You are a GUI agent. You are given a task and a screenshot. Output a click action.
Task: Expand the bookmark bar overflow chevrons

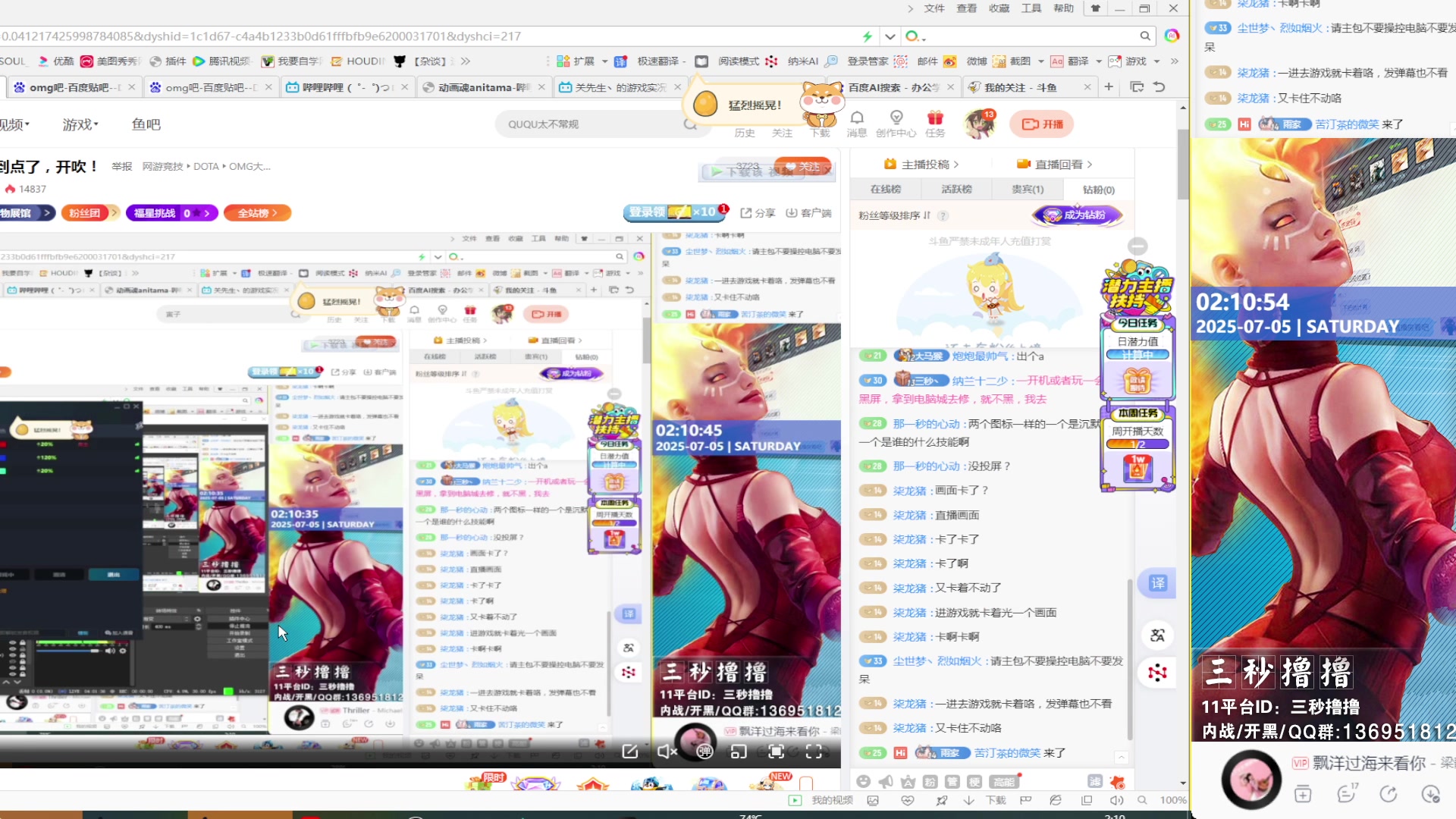465,61
